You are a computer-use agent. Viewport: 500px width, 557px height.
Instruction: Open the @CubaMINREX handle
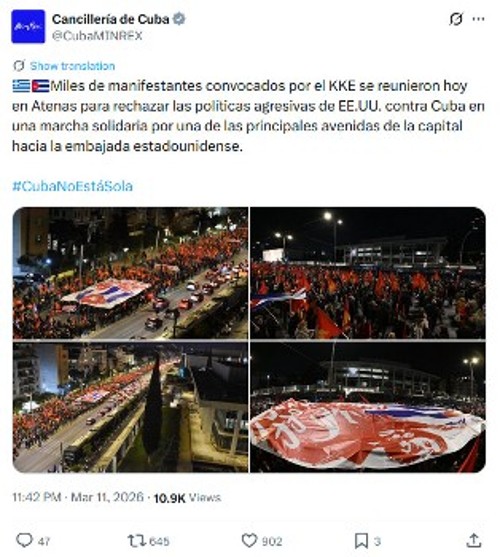tap(97, 36)
